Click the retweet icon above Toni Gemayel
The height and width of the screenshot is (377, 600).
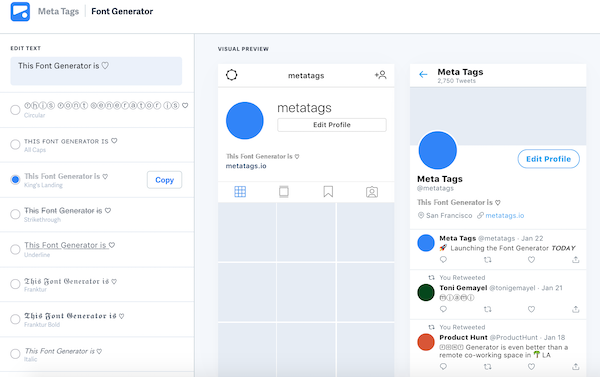coord(432,277)
